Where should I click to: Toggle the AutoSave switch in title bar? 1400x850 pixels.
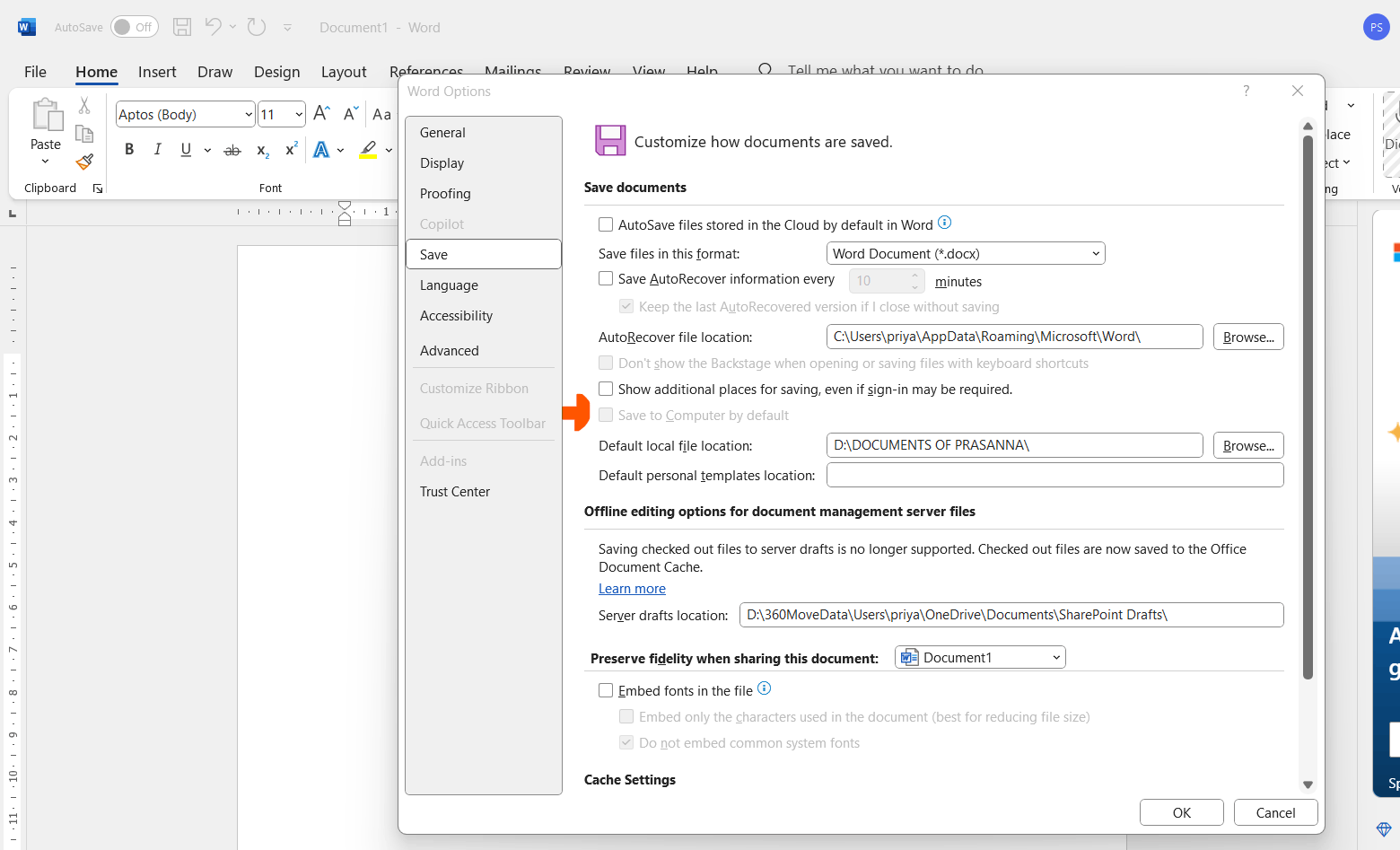135,27
